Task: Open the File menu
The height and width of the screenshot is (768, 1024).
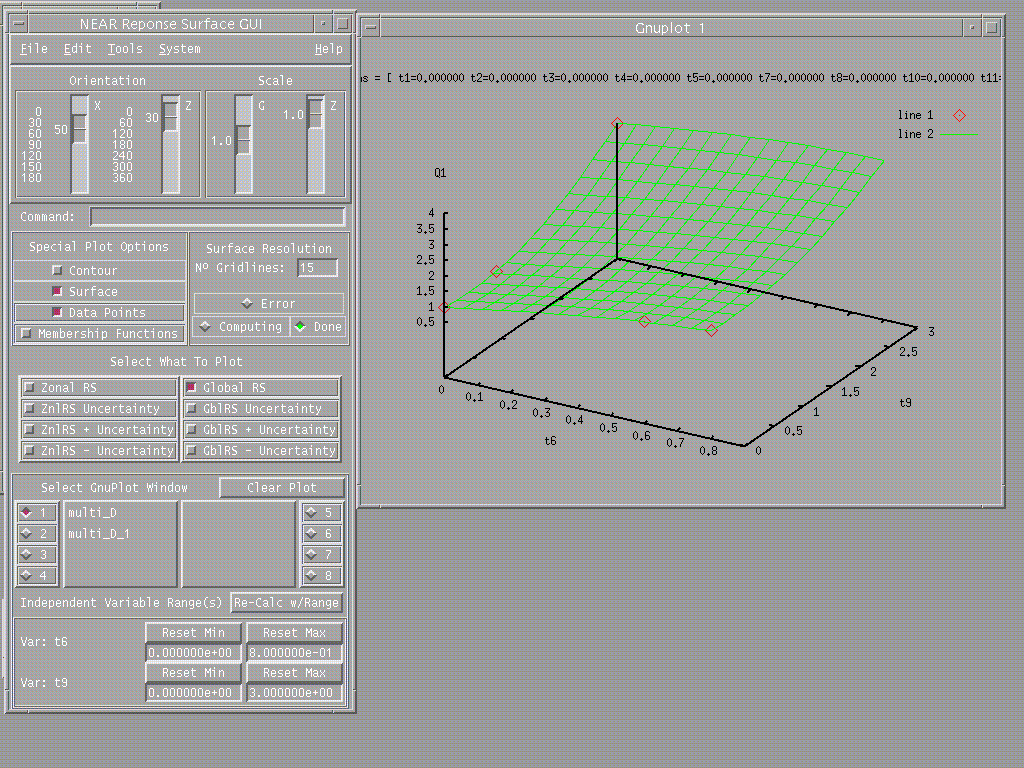Action: [x=33, y=49]
